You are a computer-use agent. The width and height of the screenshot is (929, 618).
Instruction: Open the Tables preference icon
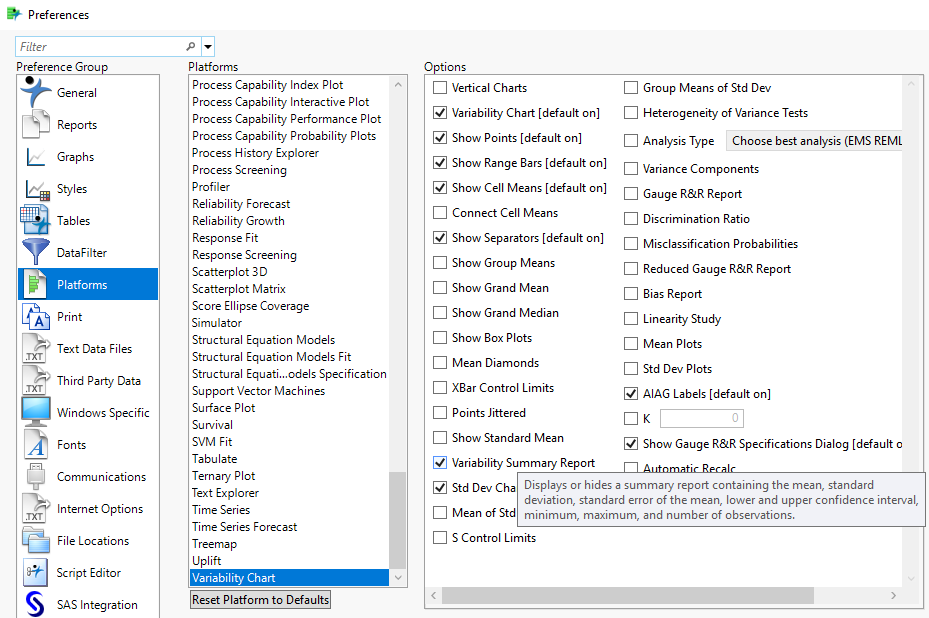point(37,221)
